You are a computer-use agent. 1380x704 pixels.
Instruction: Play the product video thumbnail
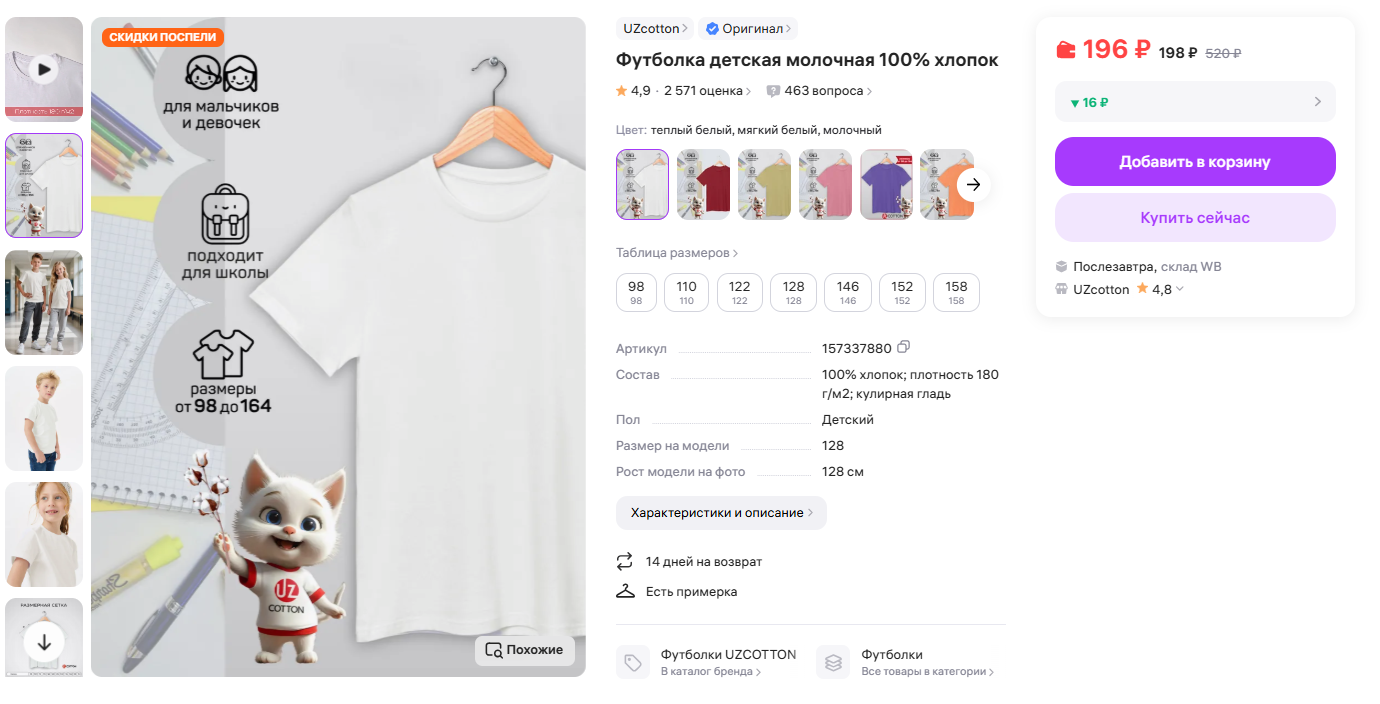44,69
